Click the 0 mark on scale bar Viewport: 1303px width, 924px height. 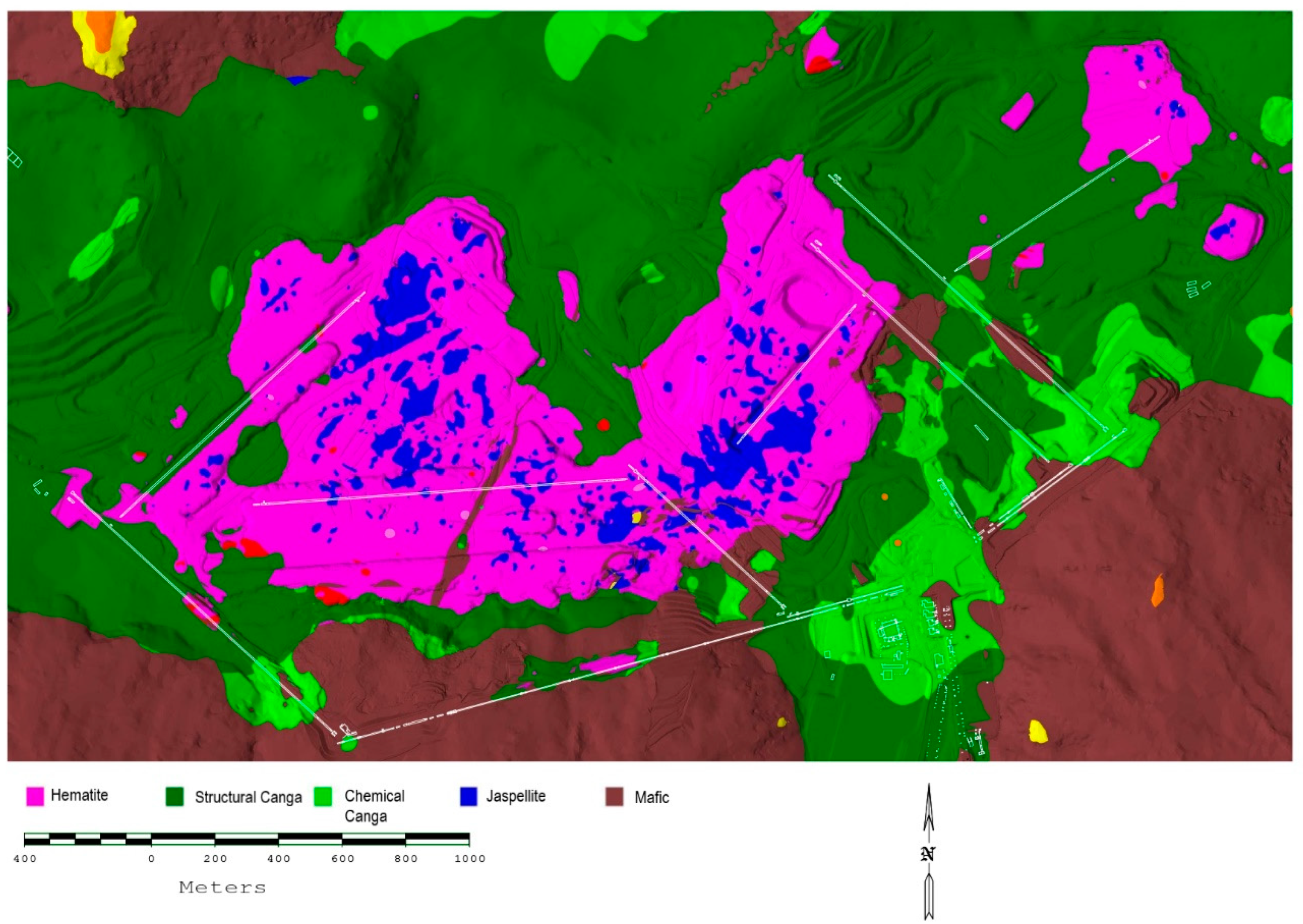pos(152,859)
